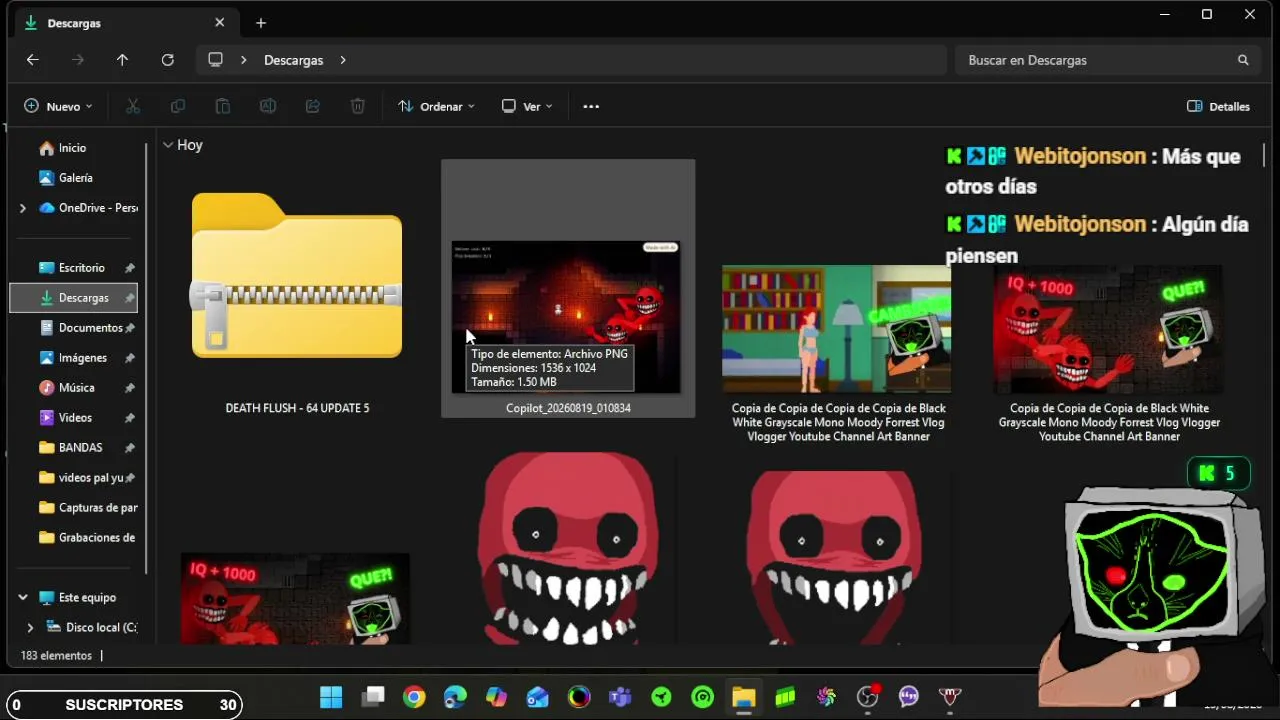Collapse the Este equipo tree node
This screenshot has height=720, width=1280.
(x=22, y=598)
